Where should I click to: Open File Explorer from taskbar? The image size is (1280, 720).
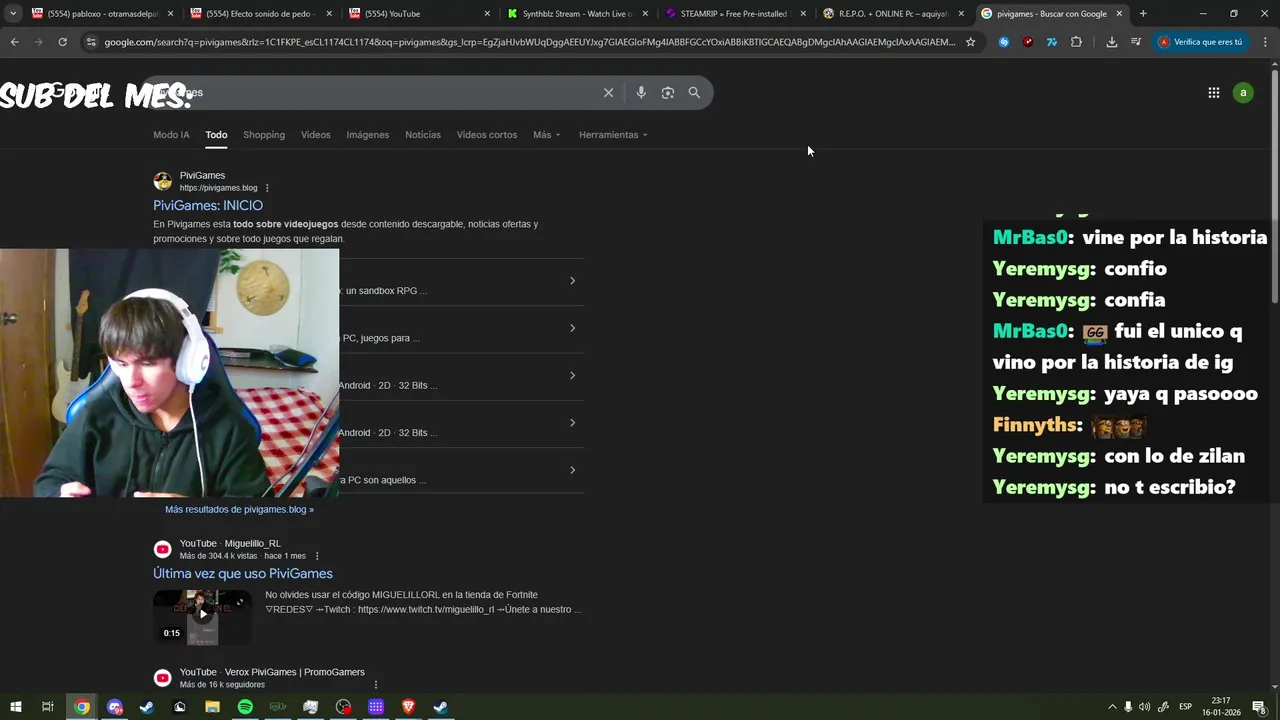tap(212, 707)
